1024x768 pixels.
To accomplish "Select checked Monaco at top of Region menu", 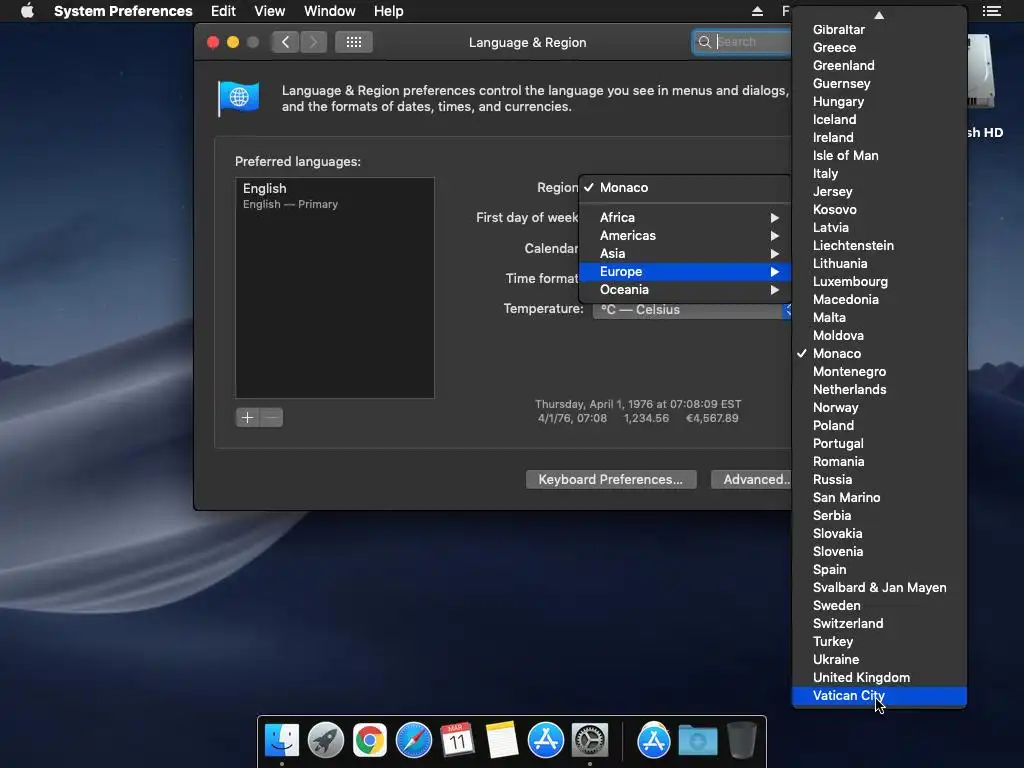I will [685, 187].
